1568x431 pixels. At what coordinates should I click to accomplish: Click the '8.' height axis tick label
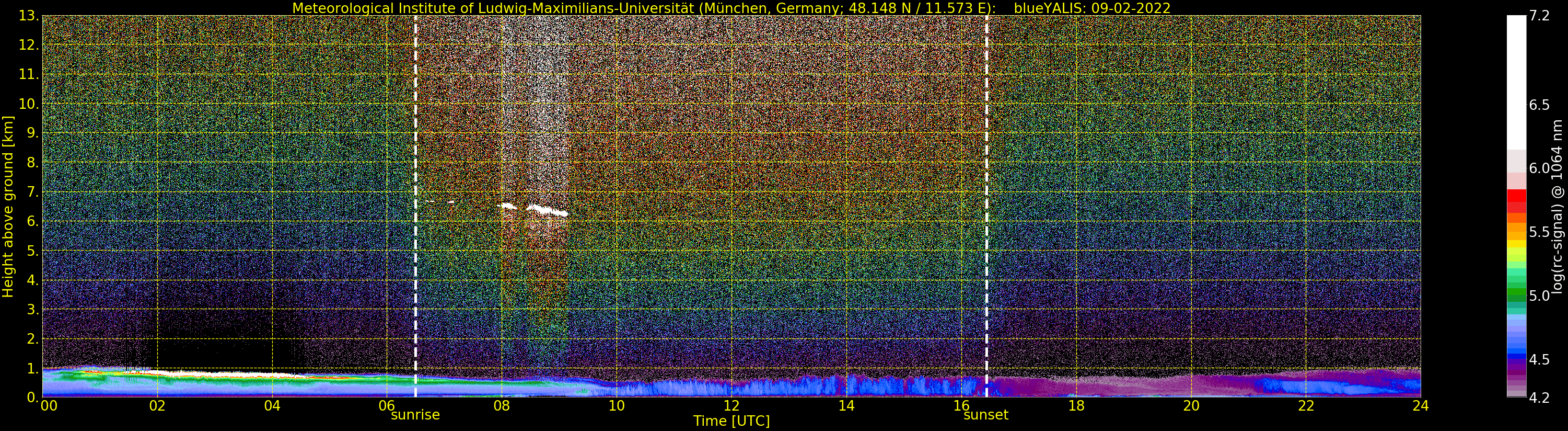click(x=32, y=163)
